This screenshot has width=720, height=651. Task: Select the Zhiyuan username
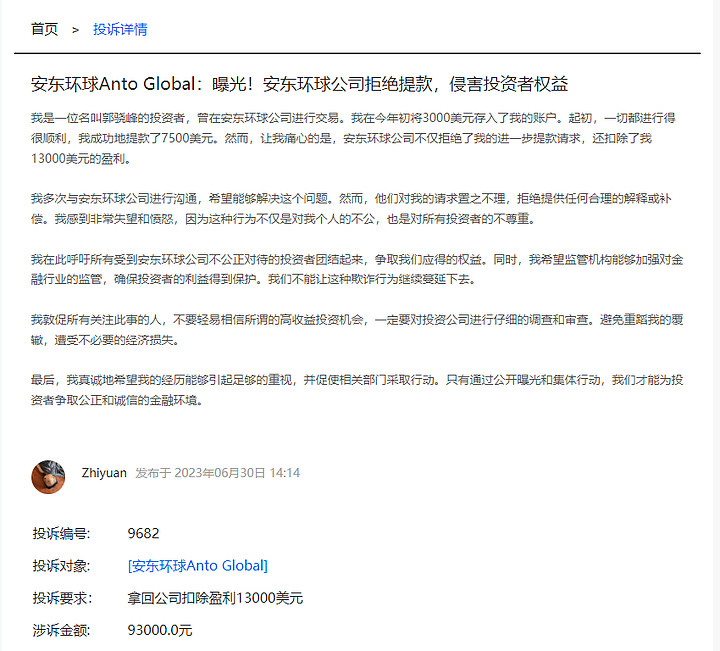click(104, 473)
